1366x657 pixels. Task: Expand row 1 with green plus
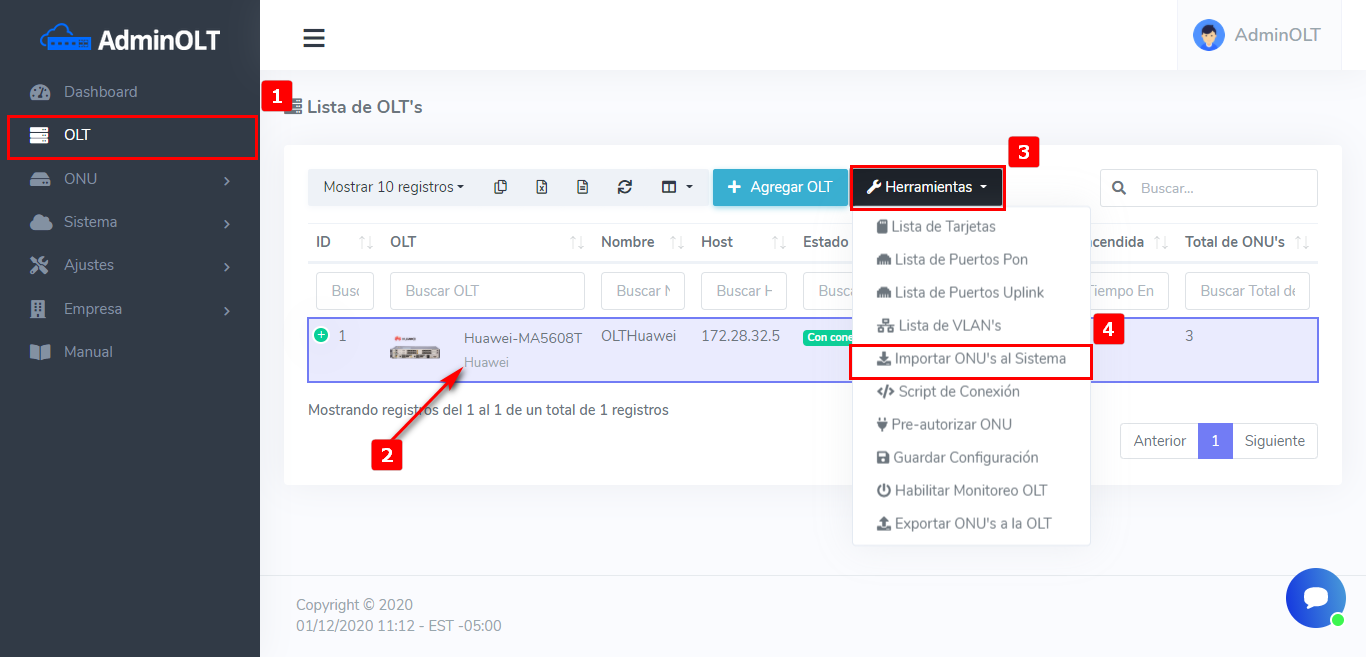click(321, 335)
